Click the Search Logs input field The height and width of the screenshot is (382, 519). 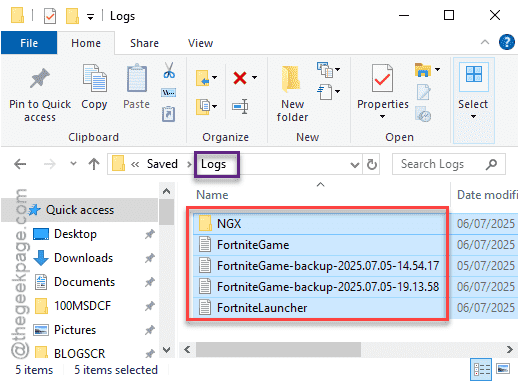[x=449, y=164]
